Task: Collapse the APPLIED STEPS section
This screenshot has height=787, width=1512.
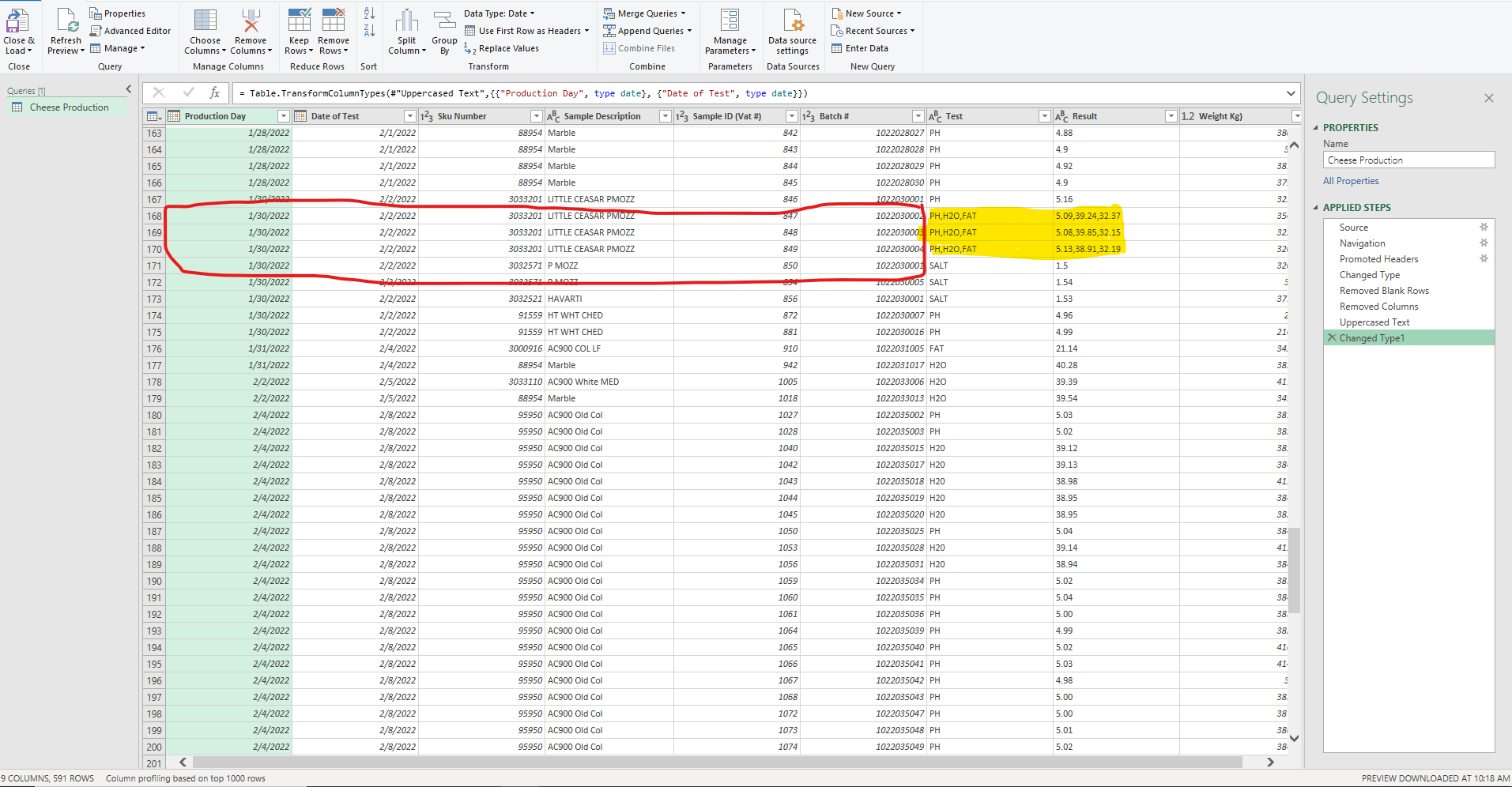Action: coord(1316,207)
